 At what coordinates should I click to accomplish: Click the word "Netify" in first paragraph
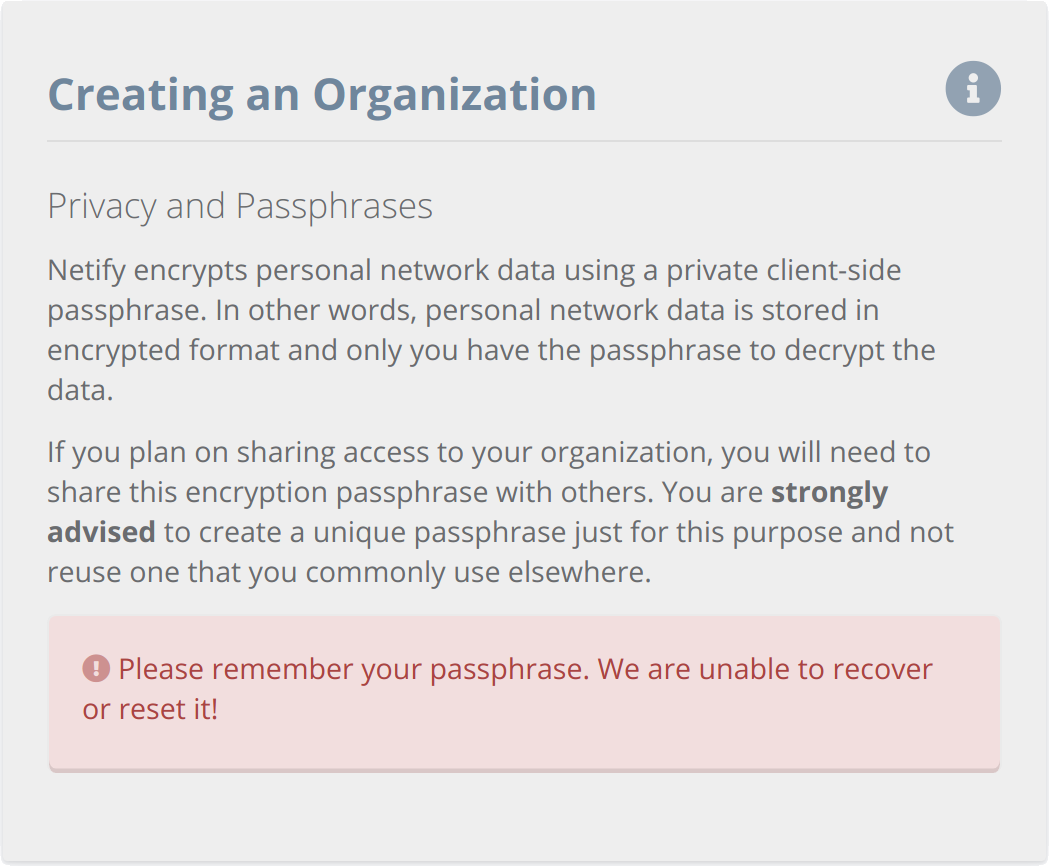click(x=86, y=270)
